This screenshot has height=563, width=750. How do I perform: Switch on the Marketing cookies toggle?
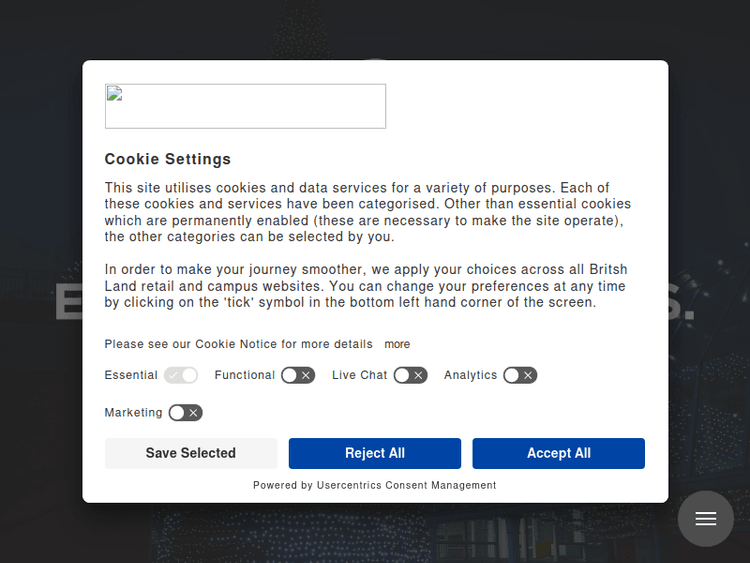click(x=185, y=412)
